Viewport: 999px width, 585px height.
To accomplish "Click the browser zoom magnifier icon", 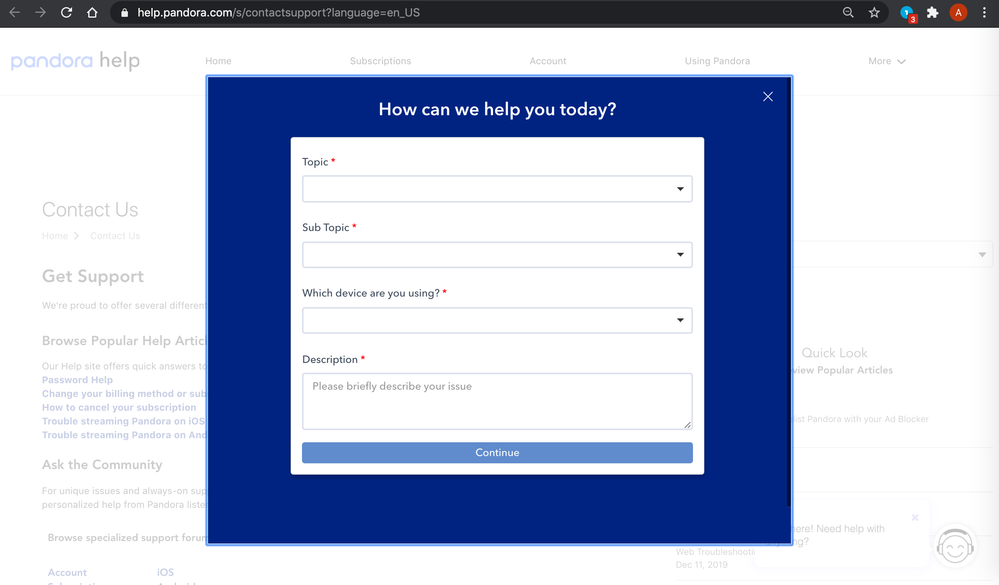I will 848,13.
